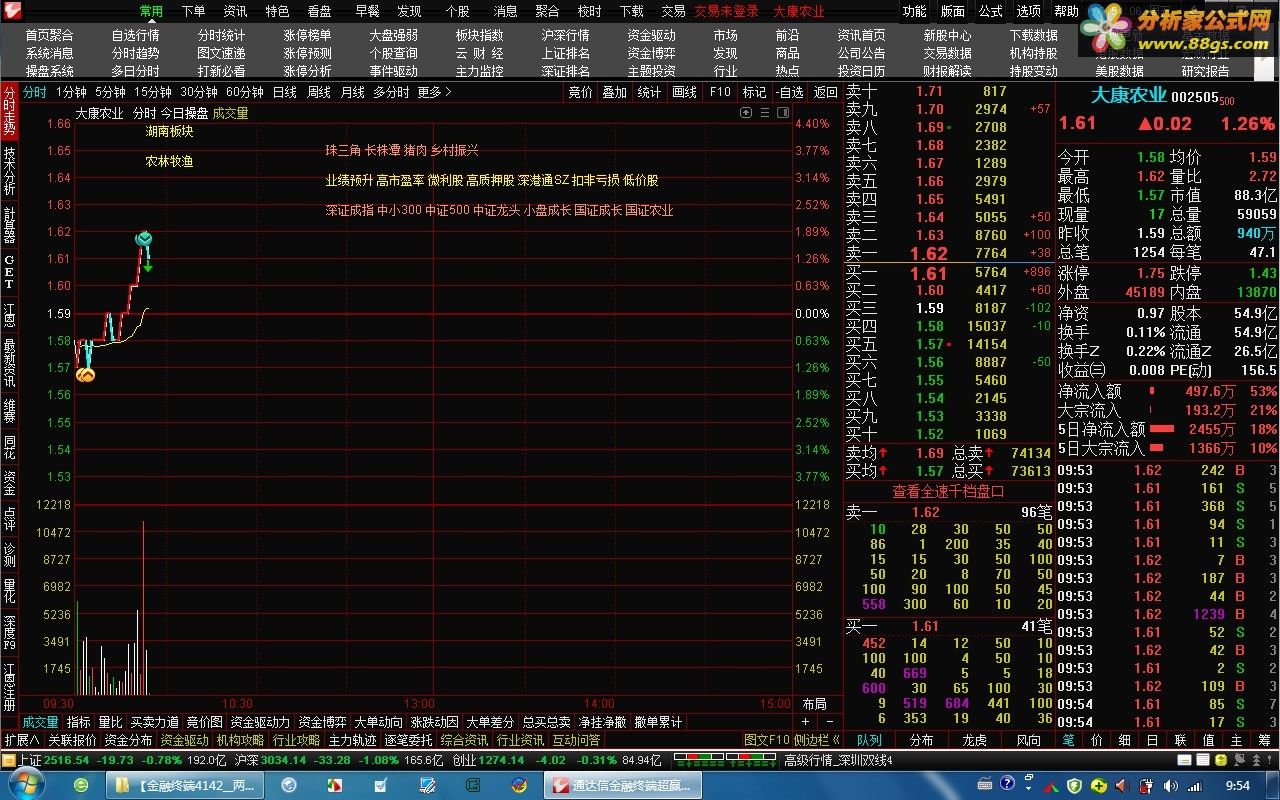Viewport: 1280px width, 800px height.
Task: Switch to 资金驱动力 indicator tab
Action: [260, 722]
